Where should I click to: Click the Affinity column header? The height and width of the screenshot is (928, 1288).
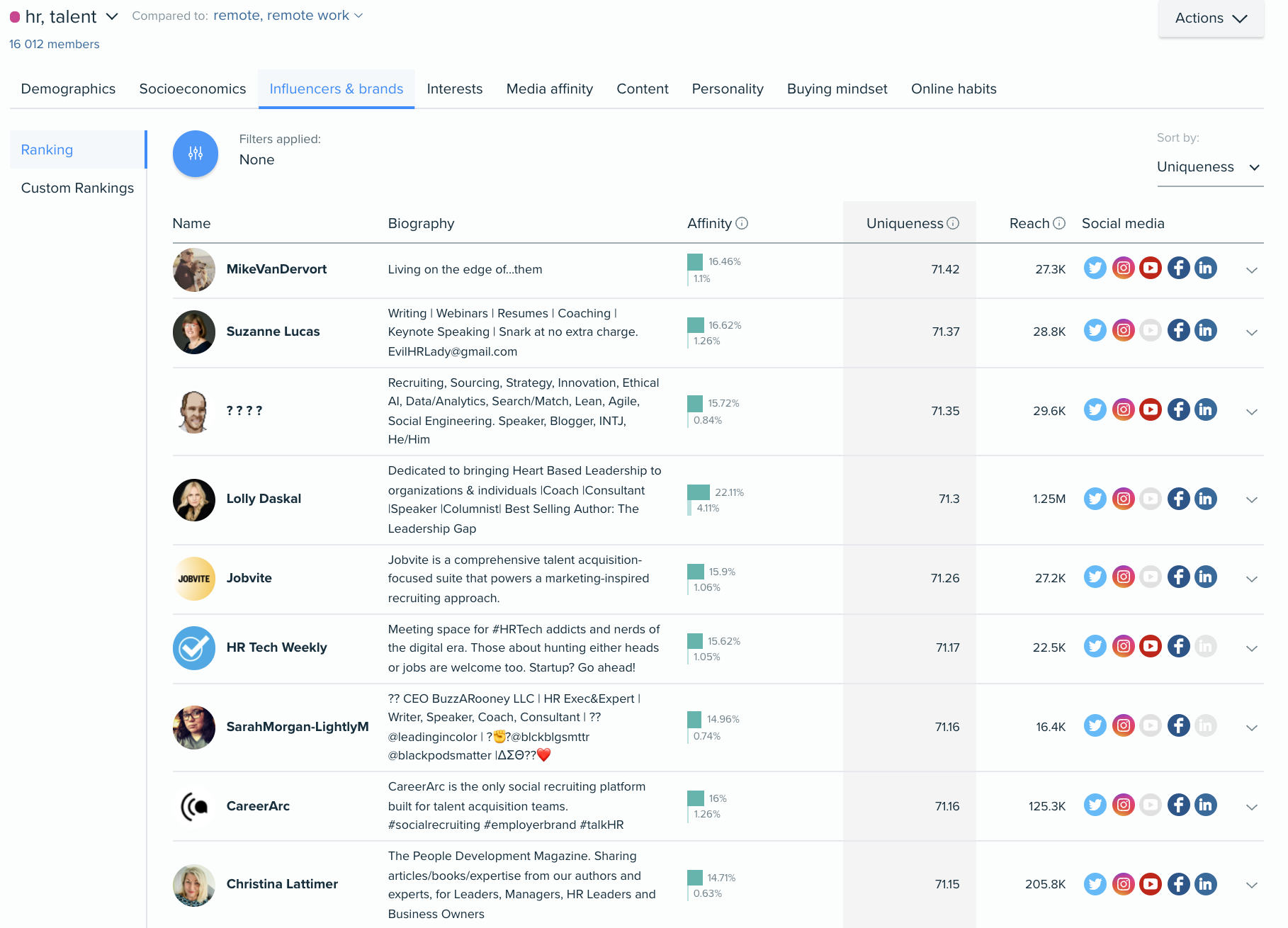point(709,224)
